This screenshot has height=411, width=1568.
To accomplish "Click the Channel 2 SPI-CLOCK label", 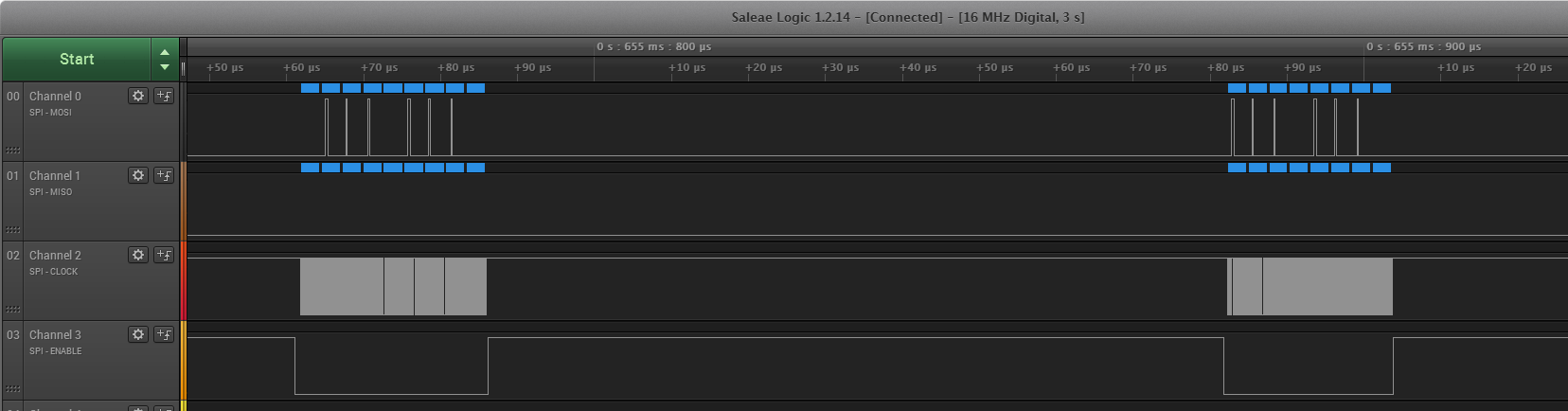I will [x=53, y=272].
